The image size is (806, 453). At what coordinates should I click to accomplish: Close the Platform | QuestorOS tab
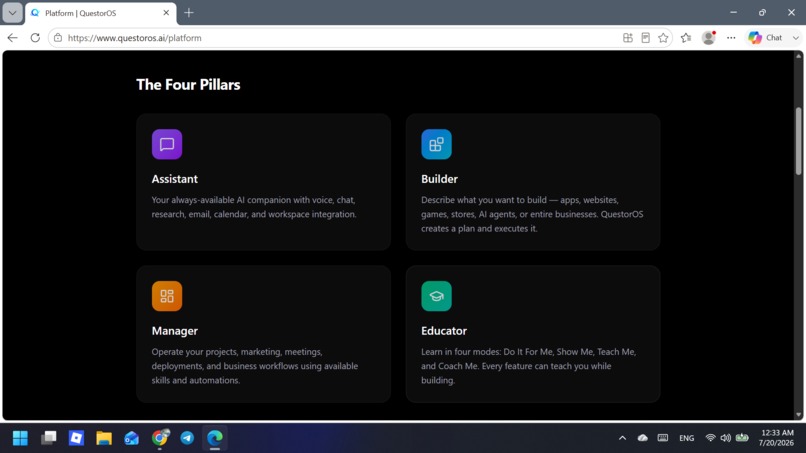click(x=166, y=13)
